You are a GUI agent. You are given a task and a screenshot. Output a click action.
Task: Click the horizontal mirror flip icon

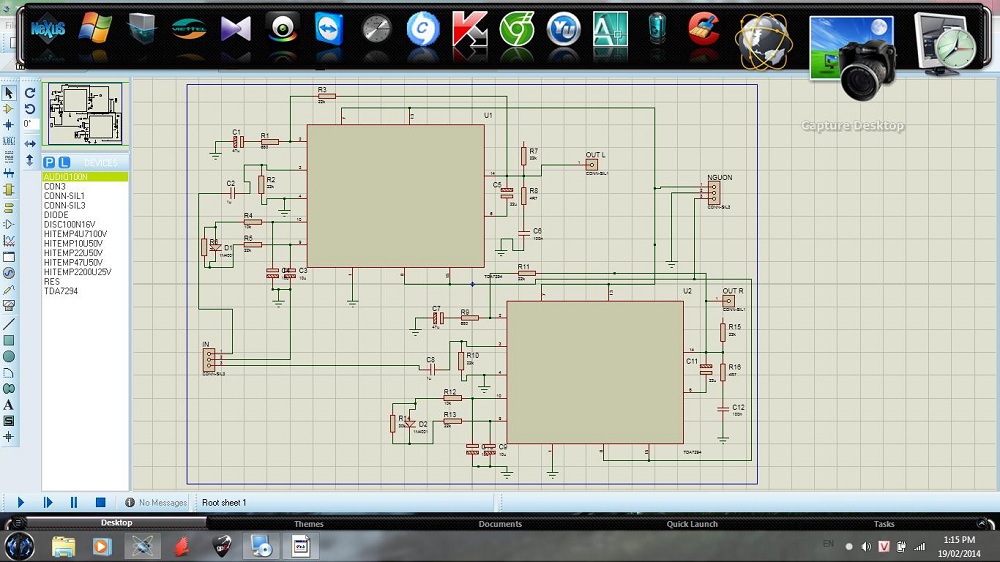(x=30, y=144)
